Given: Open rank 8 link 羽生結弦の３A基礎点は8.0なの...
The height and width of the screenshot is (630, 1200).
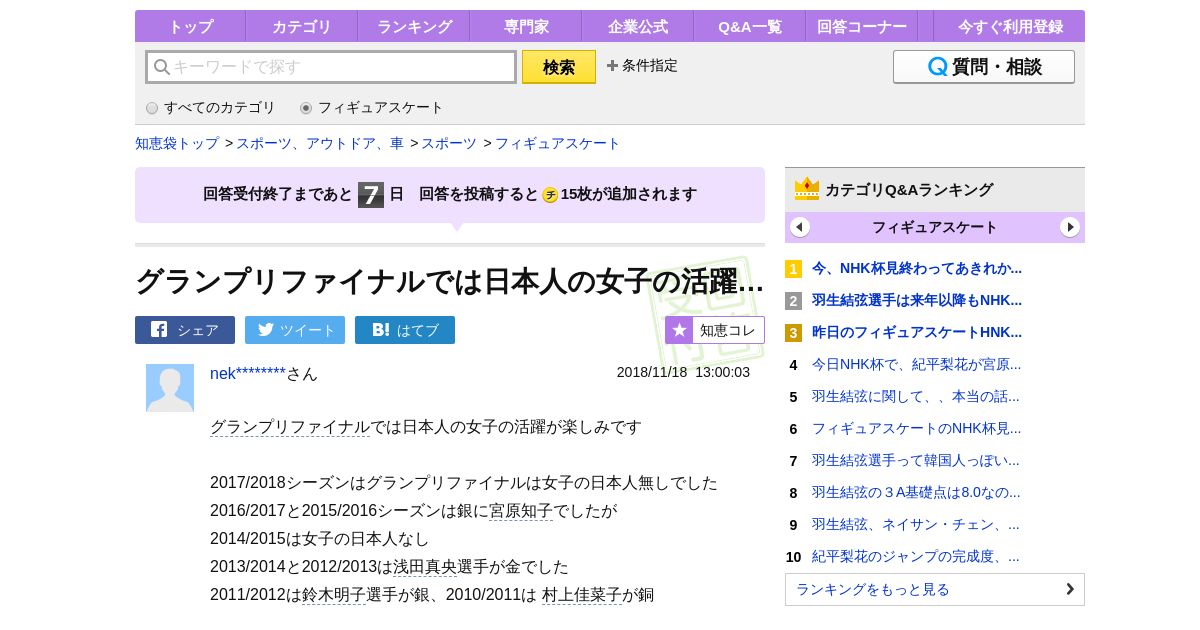Looking at the screenshot, I should pos(916,492).
